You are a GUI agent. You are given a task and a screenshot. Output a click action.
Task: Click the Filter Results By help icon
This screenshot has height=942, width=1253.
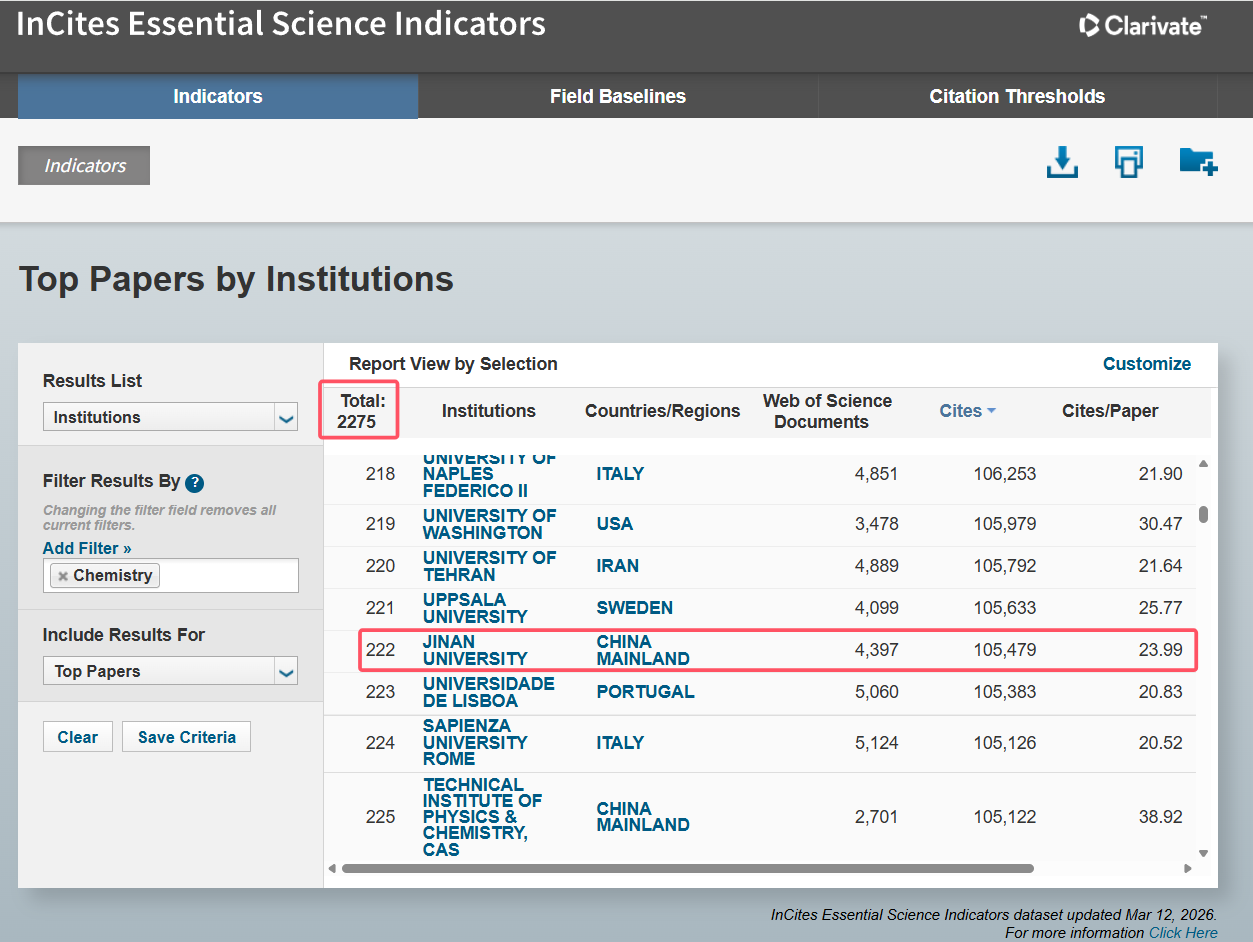[x=195, y=483]
